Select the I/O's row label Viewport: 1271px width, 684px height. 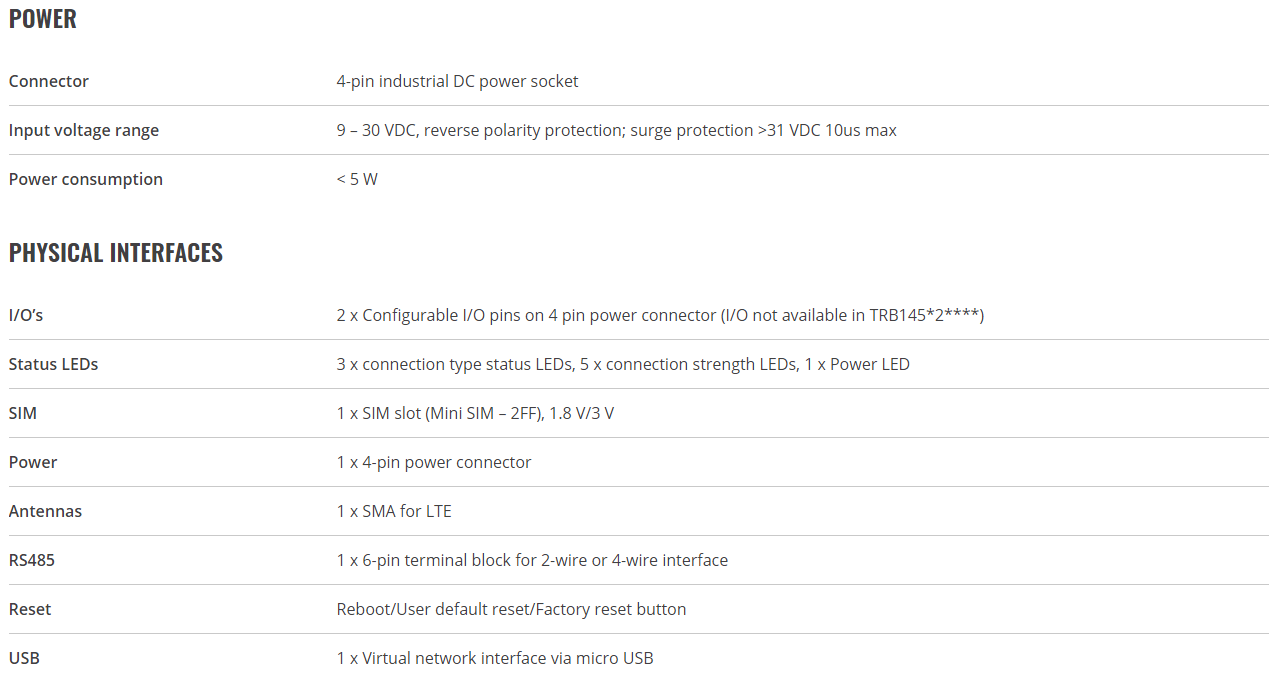pos(26,315)
